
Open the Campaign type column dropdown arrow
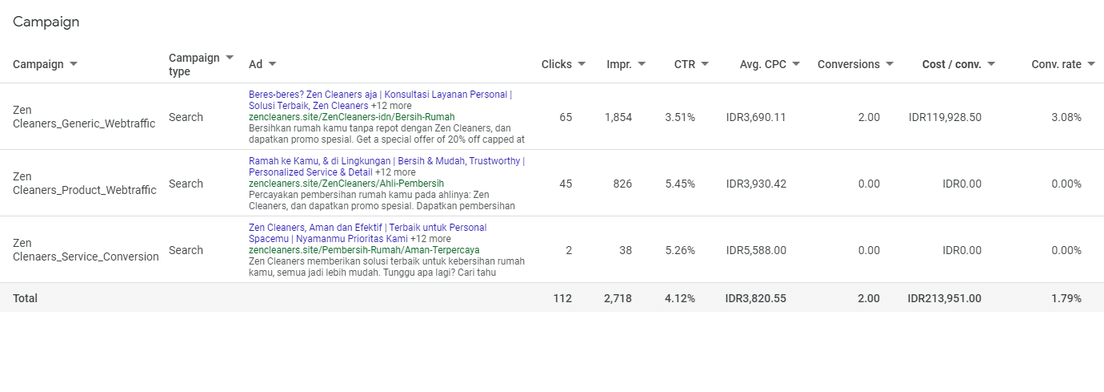[229, 58]
